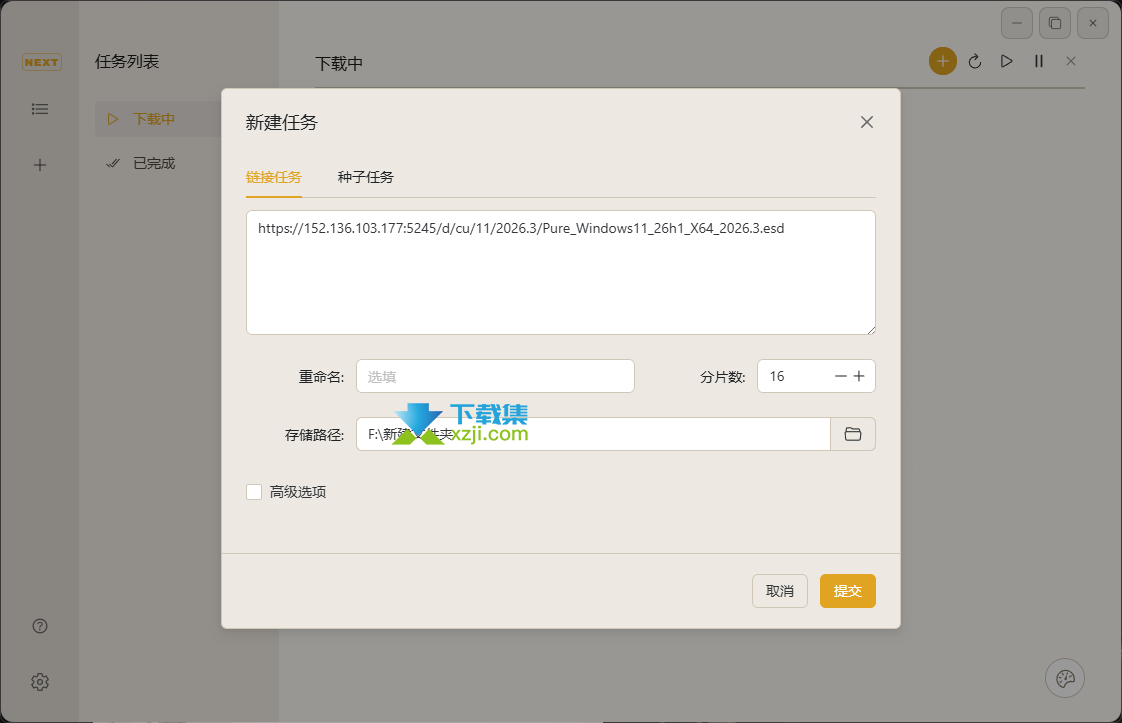This screenshot has width=1122, height=723.
Task: Click the NEXT logo
Action: pyautogui.click(x=41, y=62)
